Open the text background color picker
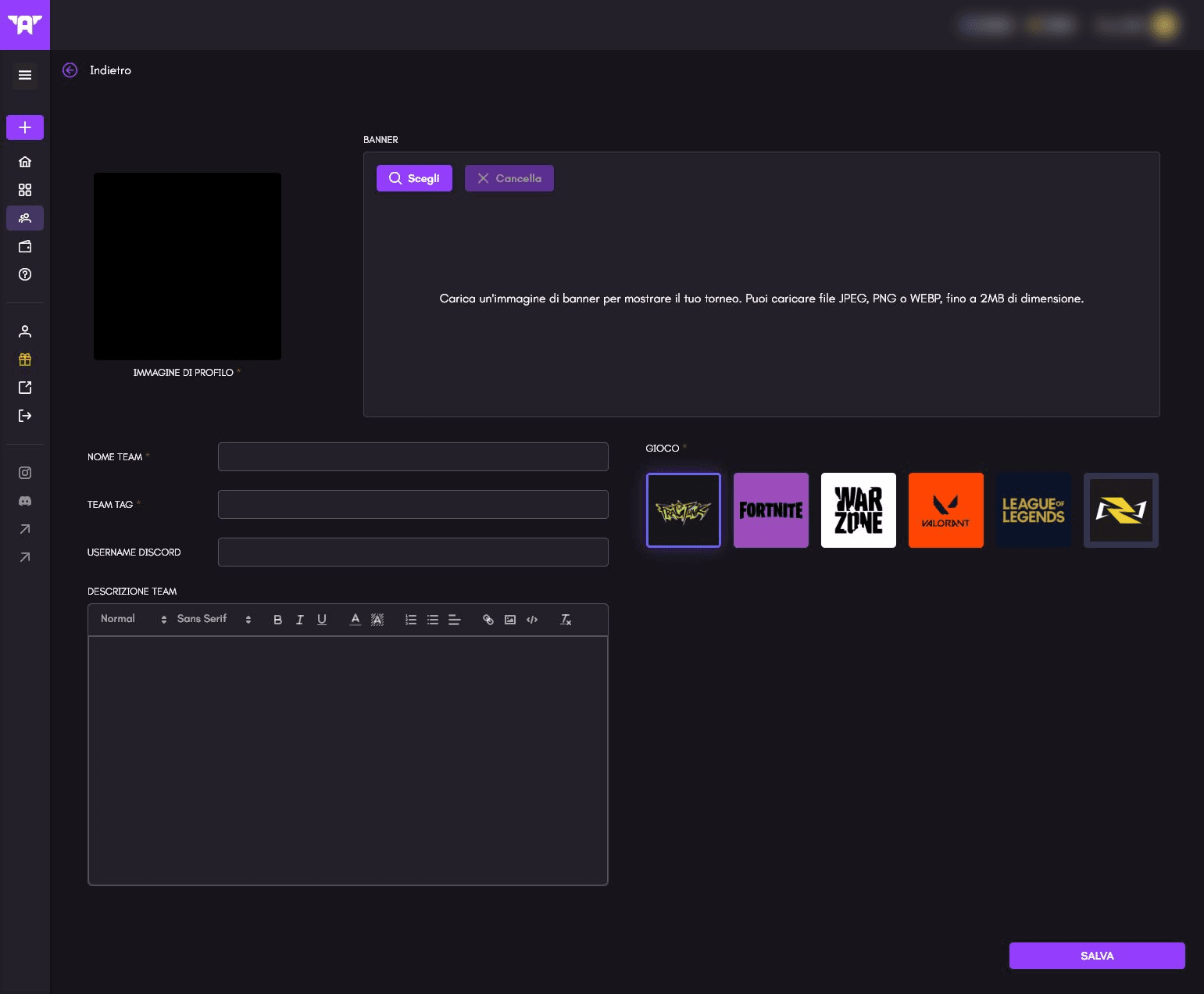The width and height of the screenshot is (1204, 994). tap(377, 620)
